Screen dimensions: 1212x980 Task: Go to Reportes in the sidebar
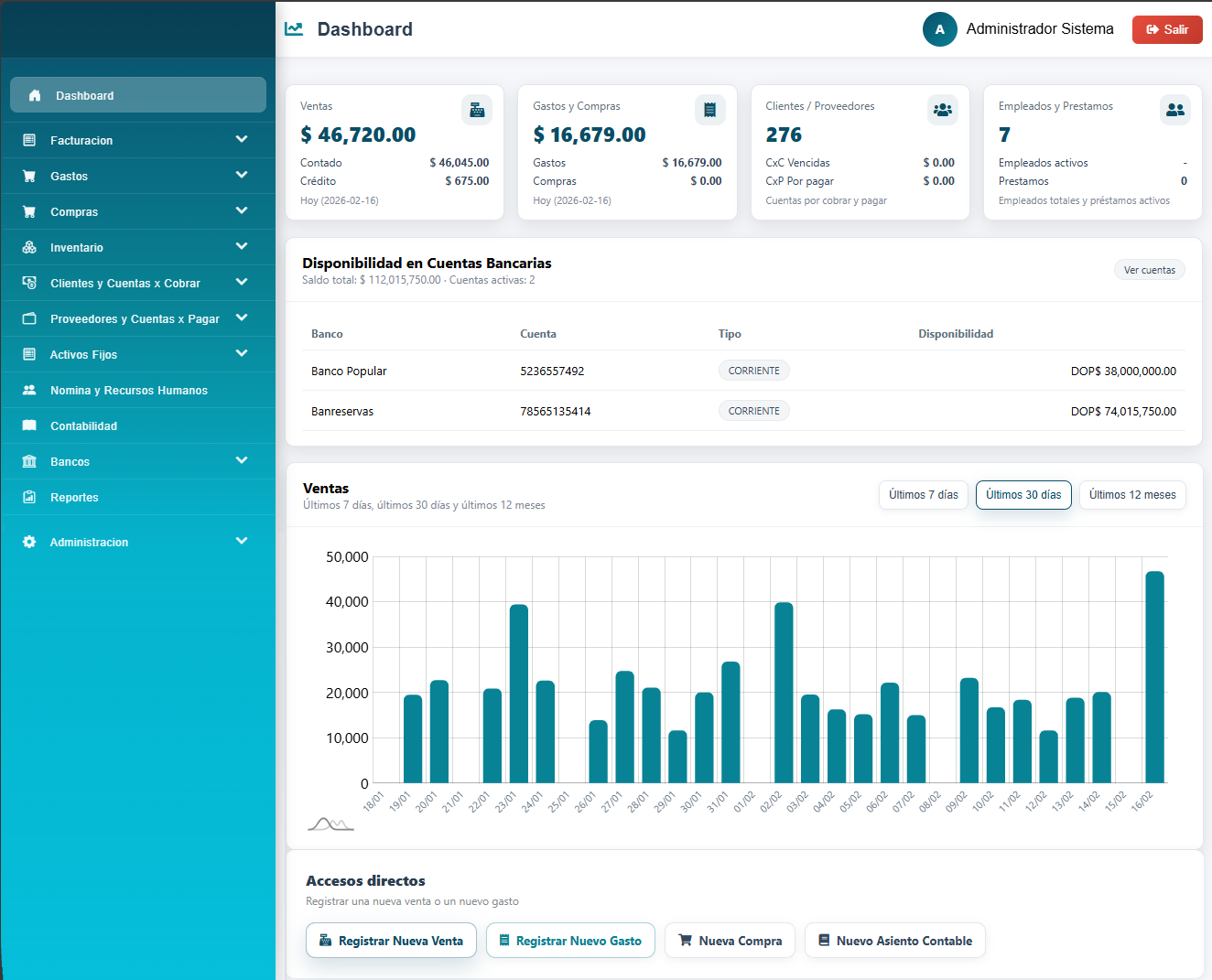[74, 498]
